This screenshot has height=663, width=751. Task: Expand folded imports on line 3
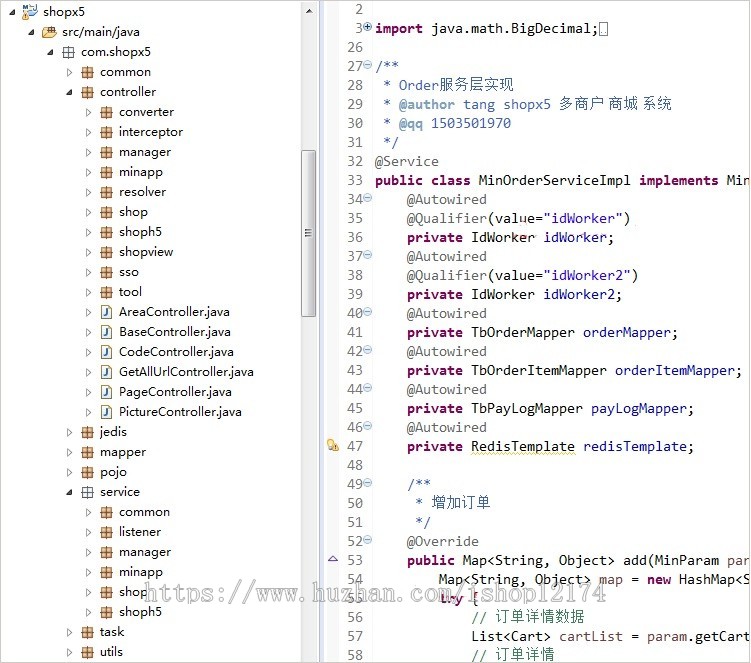[x=367, y=27]
